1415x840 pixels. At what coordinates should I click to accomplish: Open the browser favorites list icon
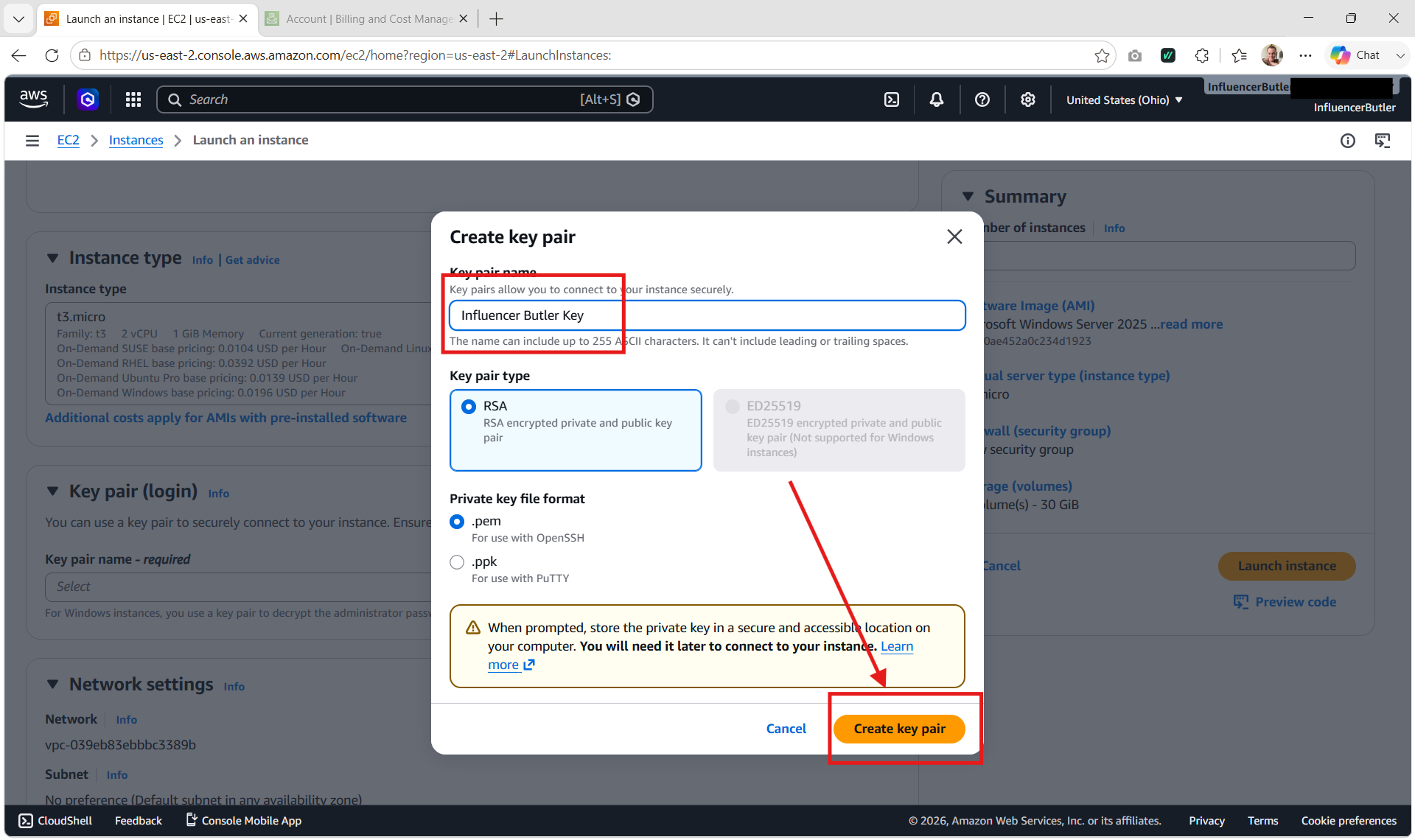point(1239,55)
